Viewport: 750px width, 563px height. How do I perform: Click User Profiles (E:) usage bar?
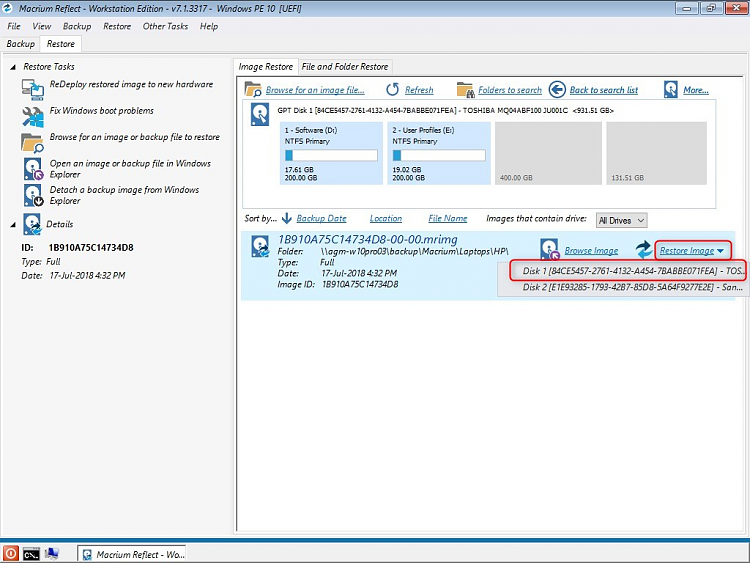tap(439, 155)
